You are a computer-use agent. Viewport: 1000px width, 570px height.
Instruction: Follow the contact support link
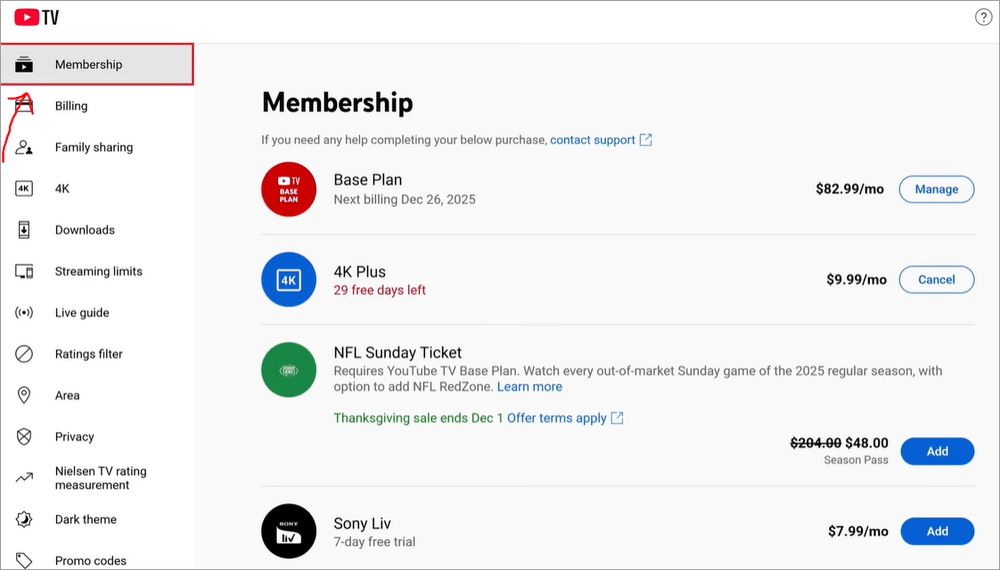592,140
